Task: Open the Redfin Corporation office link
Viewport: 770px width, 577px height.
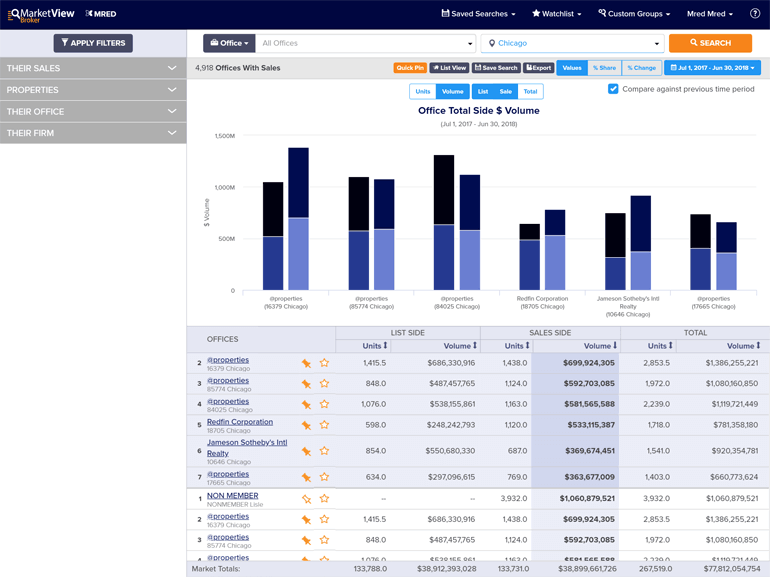Action: click(240, 422)
